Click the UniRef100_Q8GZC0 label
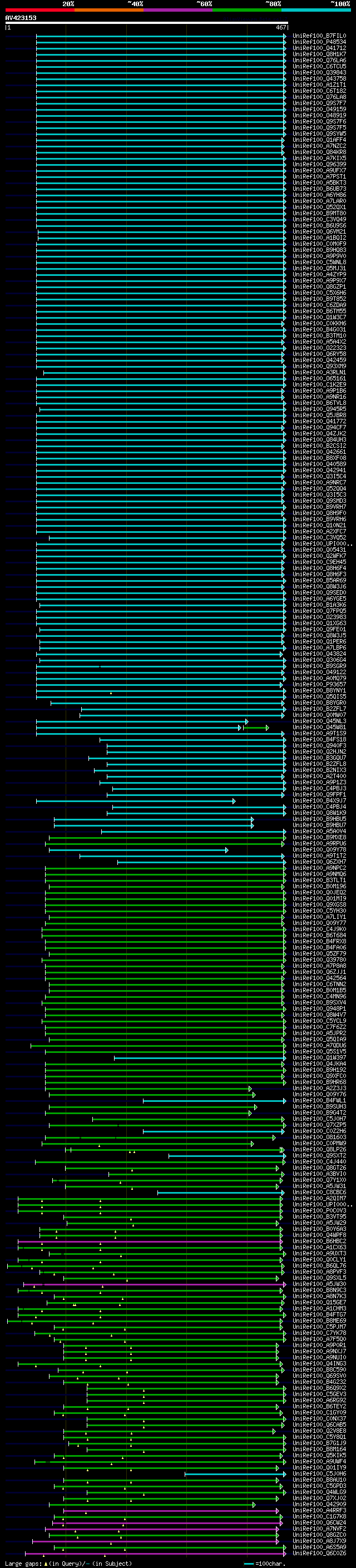The height and width of the screenshot is (1568, 356). coord(319,1535)
